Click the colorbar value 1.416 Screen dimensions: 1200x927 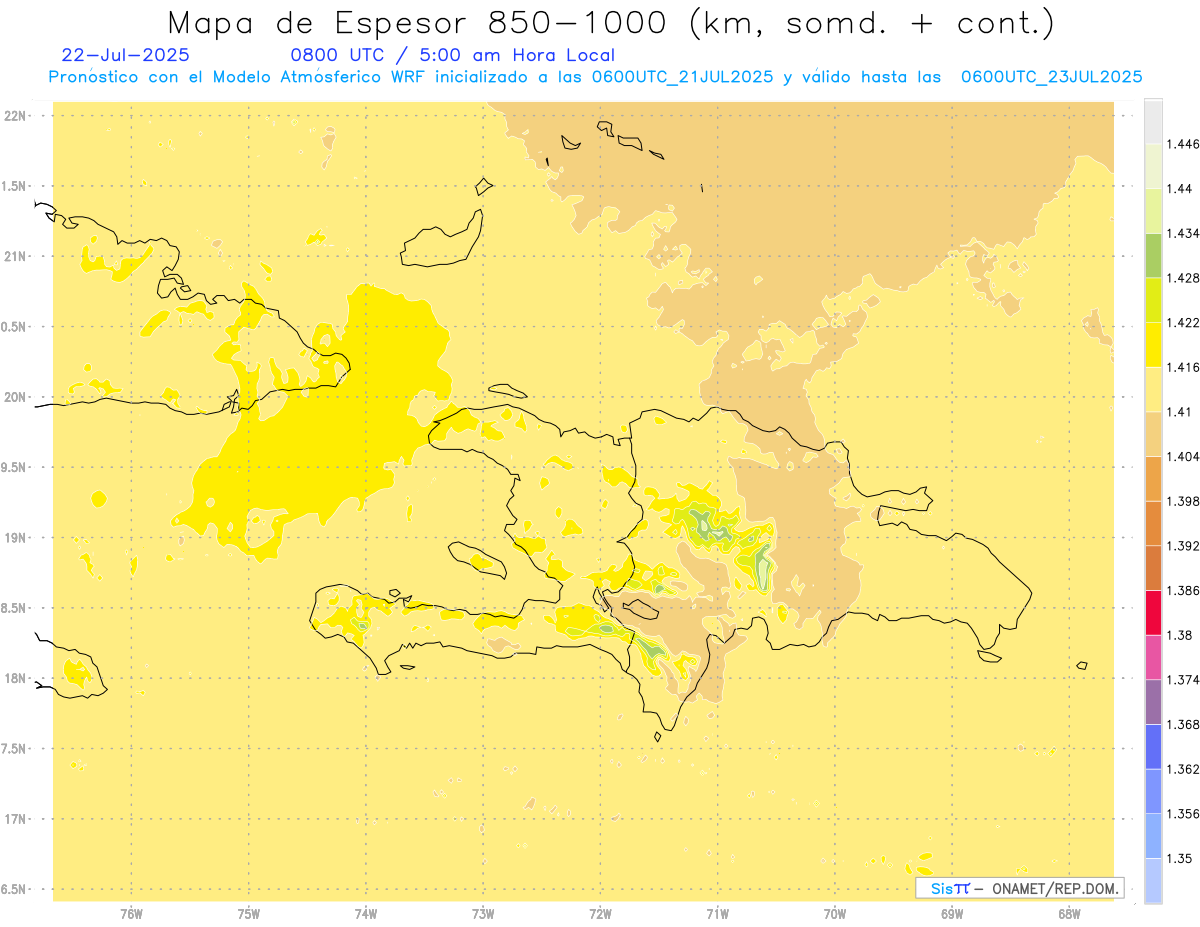1185,367
